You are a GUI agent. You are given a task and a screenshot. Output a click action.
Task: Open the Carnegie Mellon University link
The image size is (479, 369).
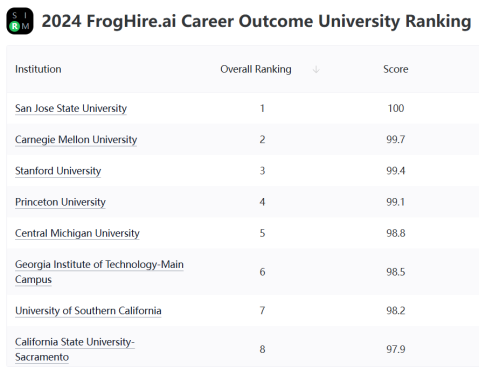(76, 139)
